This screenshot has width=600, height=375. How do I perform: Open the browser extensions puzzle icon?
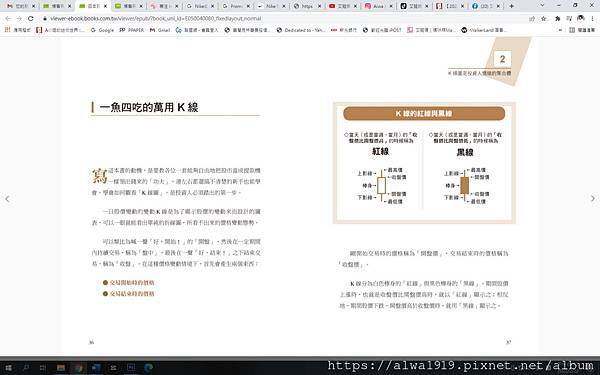click(558, 18)
